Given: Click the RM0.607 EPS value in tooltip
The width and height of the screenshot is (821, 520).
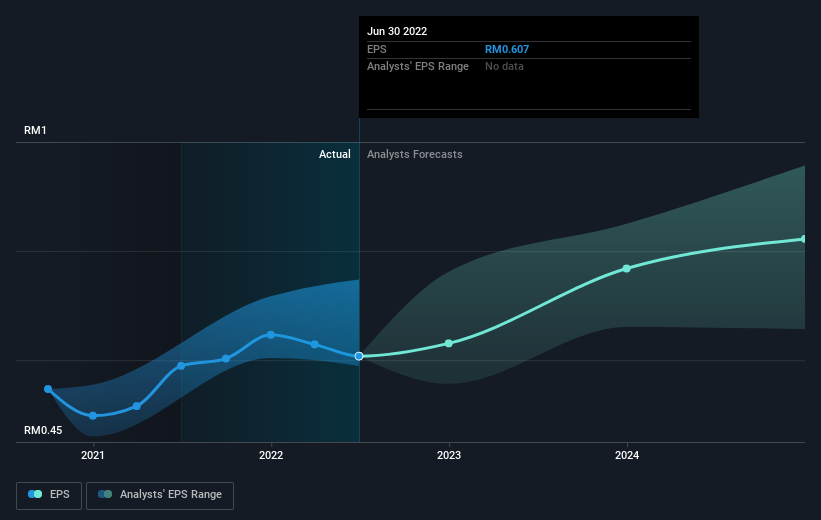Looking at the screenshot, I should pos(507,49).
